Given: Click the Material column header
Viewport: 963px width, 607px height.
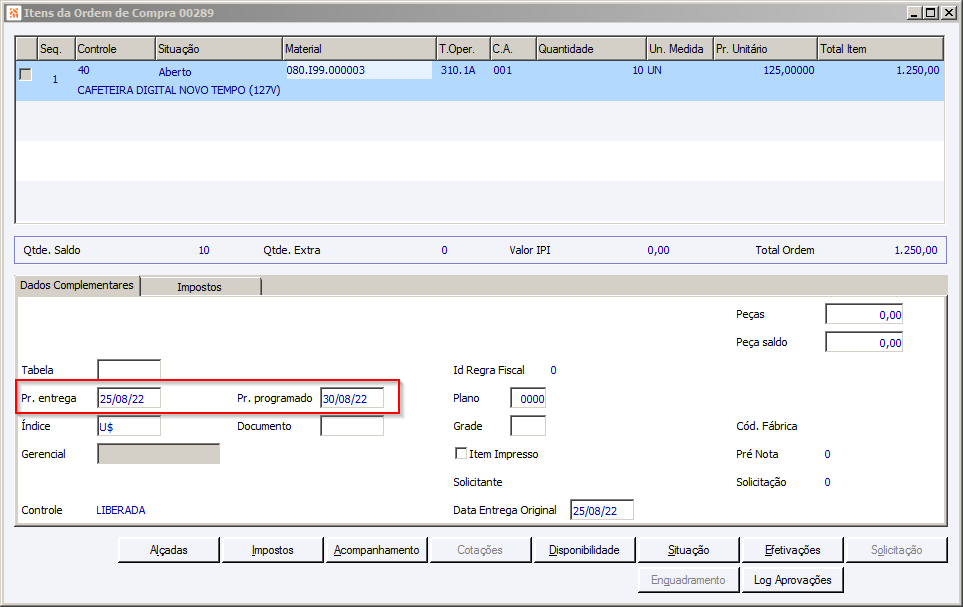Looking at the screenshot, I should click(x=359, y=49).
